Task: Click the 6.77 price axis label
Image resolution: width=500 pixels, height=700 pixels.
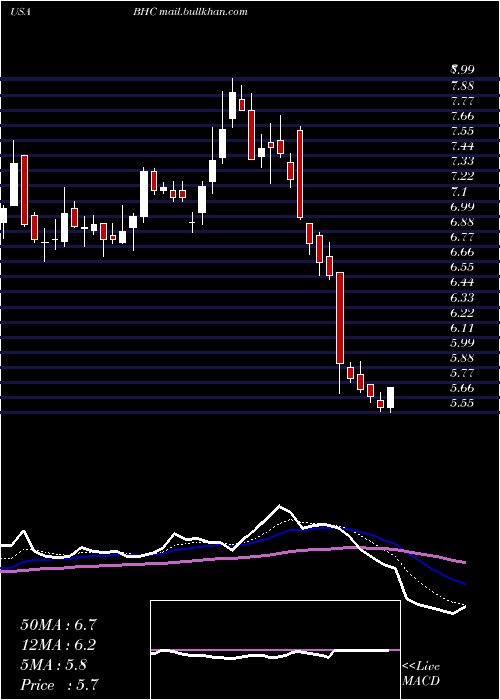Action: (x=462, y=237)
